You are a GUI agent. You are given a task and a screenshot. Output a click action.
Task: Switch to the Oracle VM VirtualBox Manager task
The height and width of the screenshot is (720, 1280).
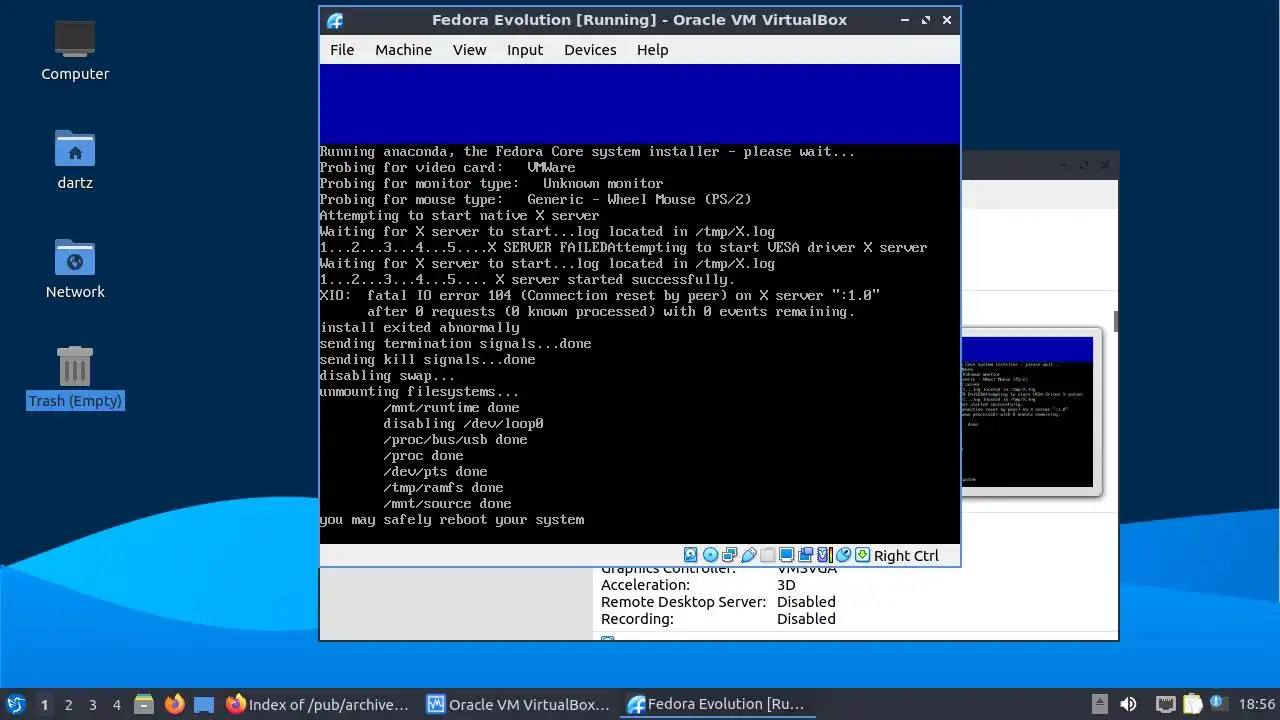click(x=518, y=704)
